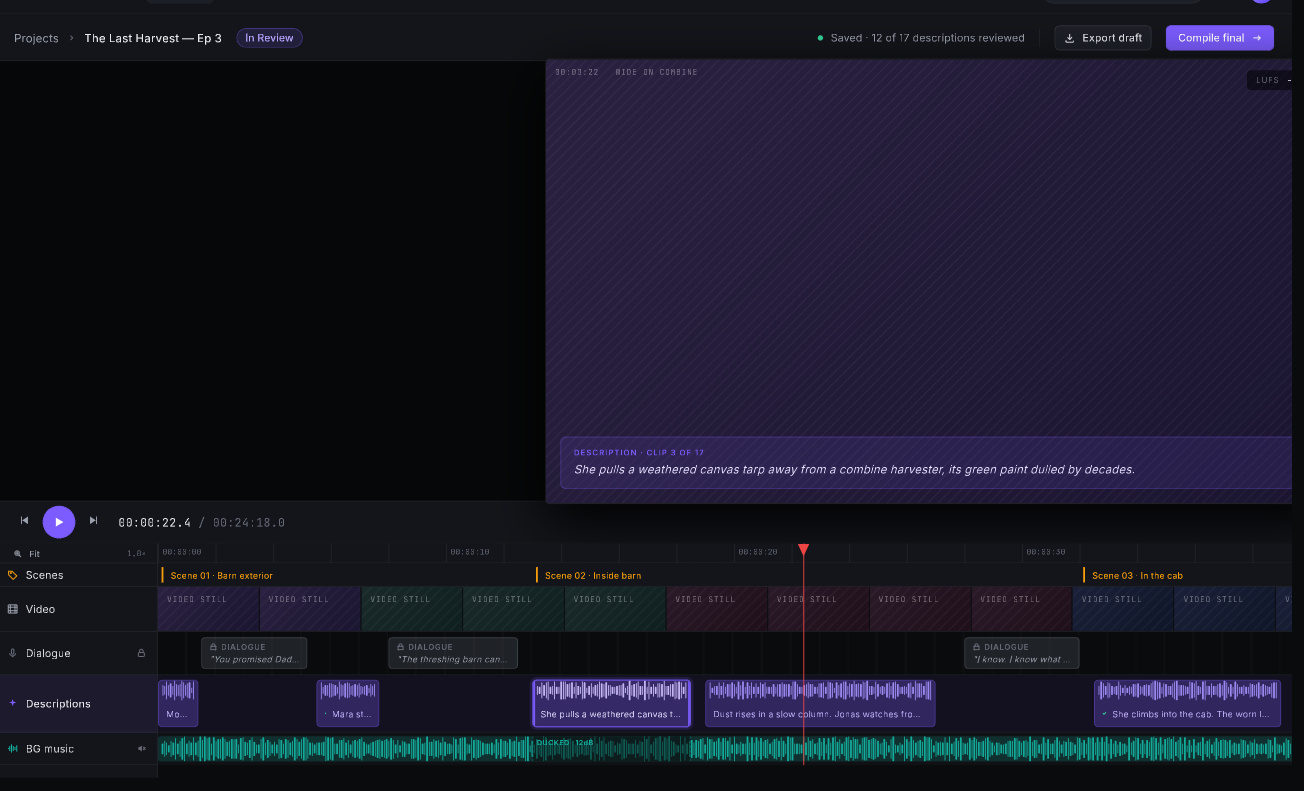Image resolution: width=1304 pixels, height=791 pixels.
Task: Jump to Scene 01 · Barn exterior marker
Action: point(217,575)
